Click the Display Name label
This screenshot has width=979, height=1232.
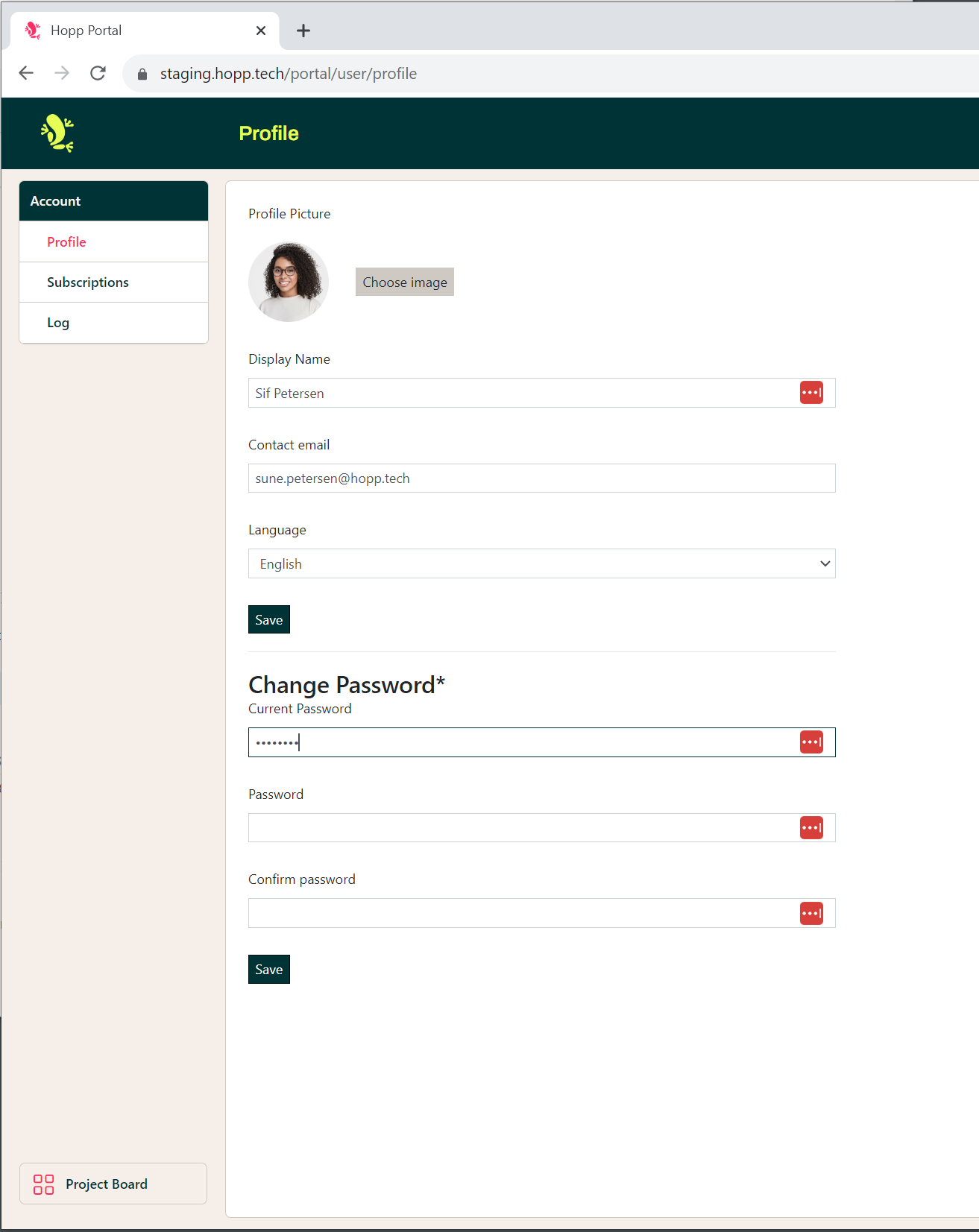(289, 359)
